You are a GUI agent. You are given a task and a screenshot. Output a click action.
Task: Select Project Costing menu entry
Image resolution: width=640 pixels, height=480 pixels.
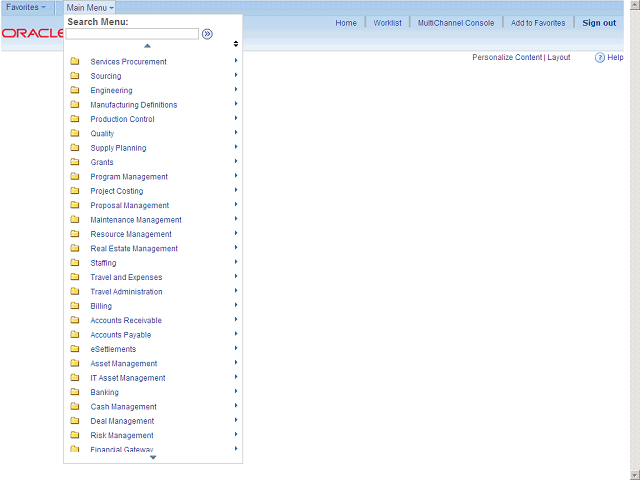(117, 191)
